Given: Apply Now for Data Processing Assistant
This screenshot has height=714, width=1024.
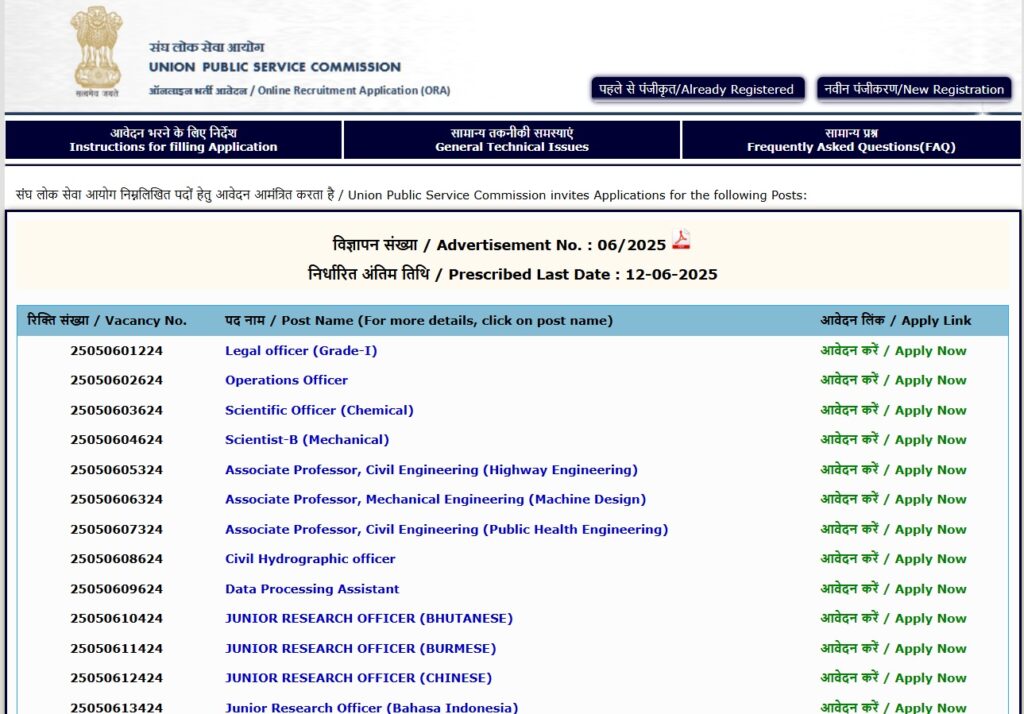Looking at the screenshot, I should 893,589.
